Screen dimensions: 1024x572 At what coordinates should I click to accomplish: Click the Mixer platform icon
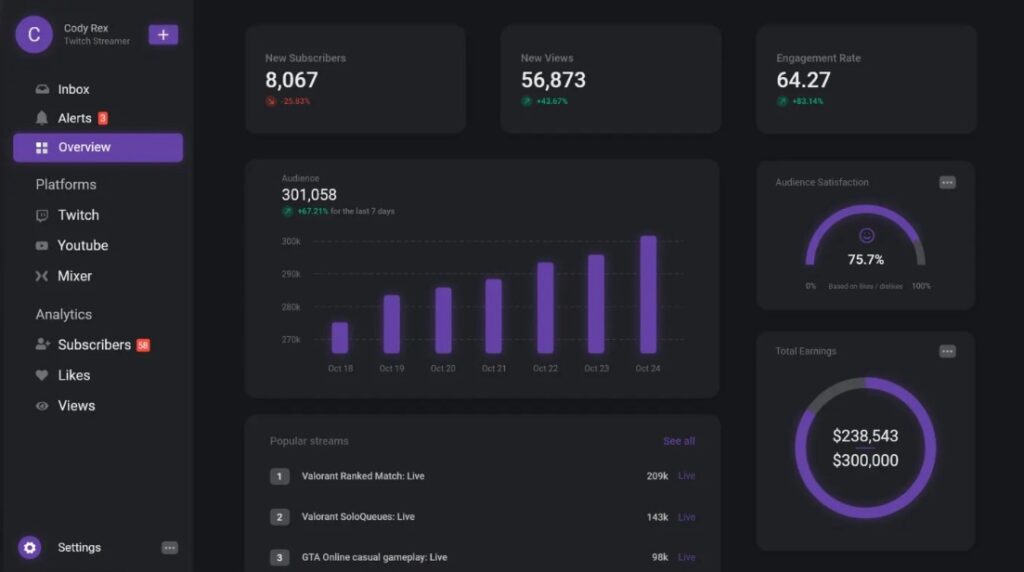42,276
